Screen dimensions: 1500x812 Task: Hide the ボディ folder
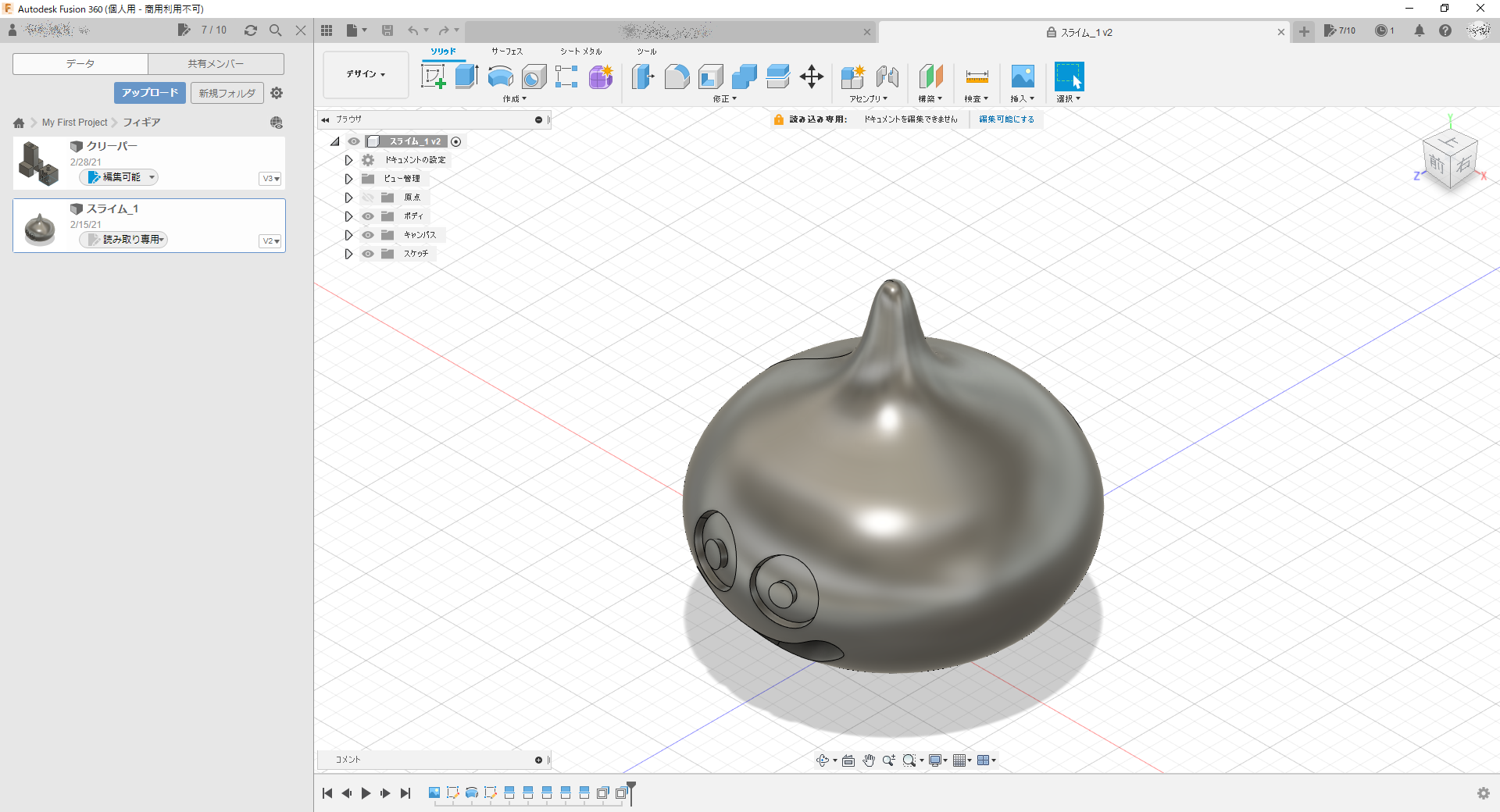368,216
